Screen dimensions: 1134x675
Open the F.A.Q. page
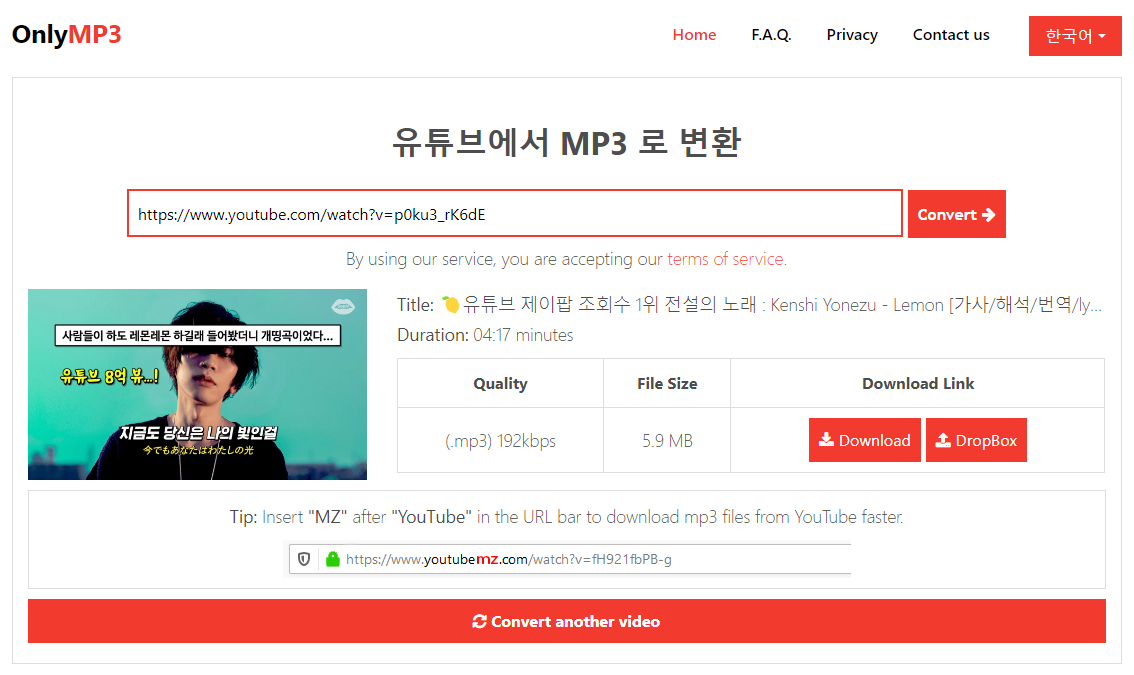(771, 35)
